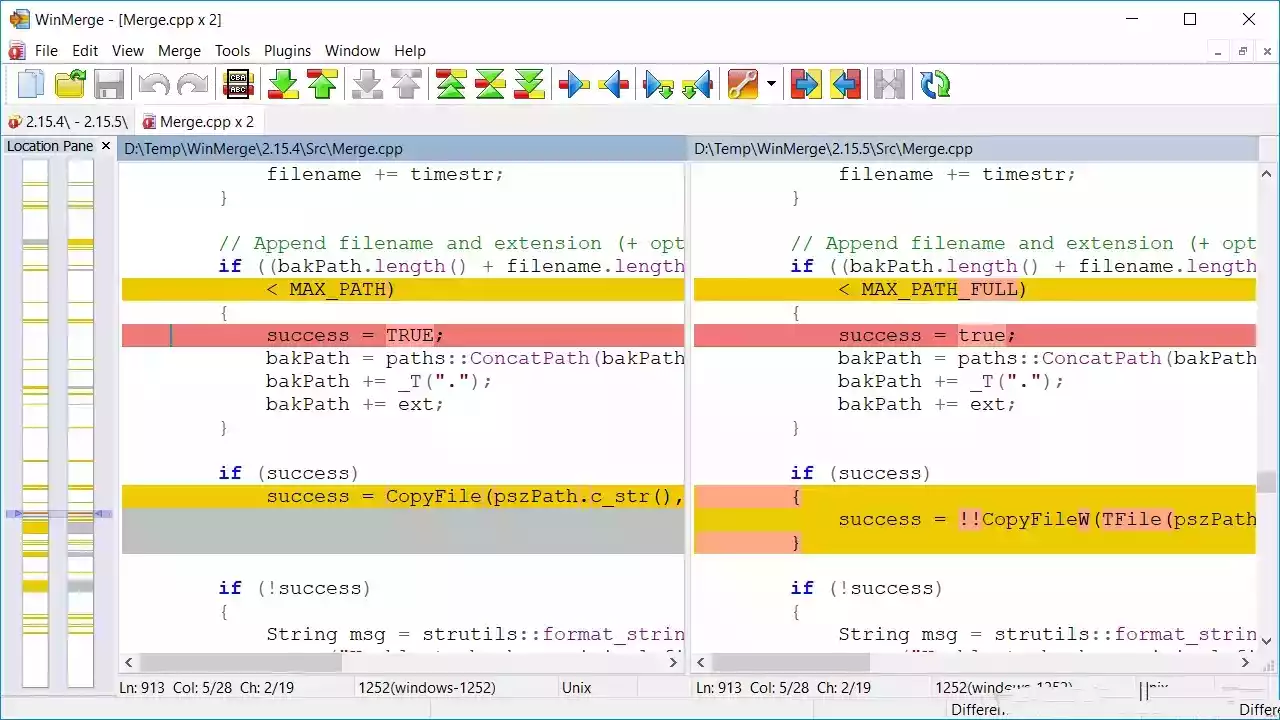This screenshot has height=720, width=1280.
Task: Open the Plugins menu
Action: tap(288, 50)
